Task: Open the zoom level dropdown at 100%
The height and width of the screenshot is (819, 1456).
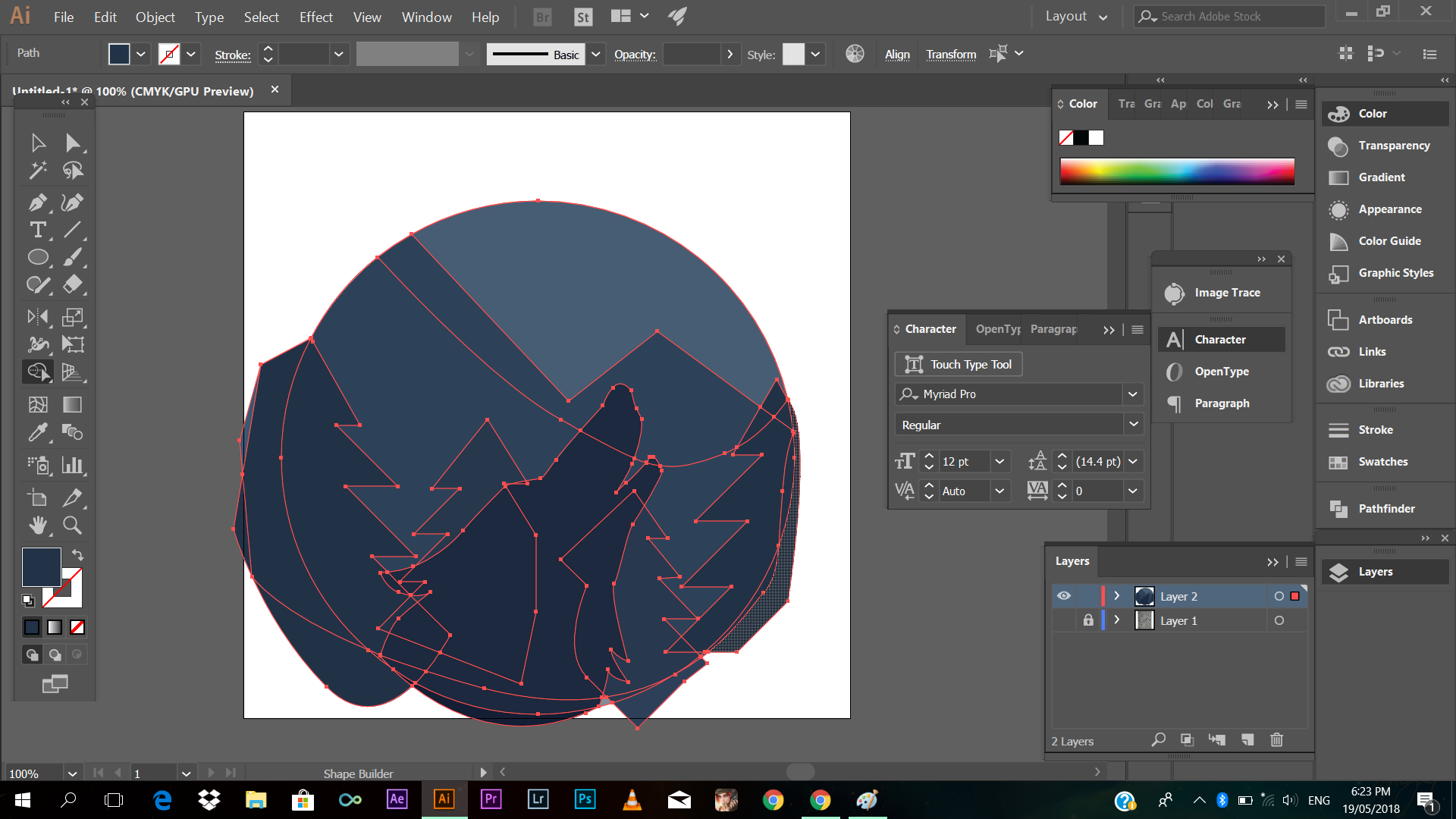Action: [72, 773]
